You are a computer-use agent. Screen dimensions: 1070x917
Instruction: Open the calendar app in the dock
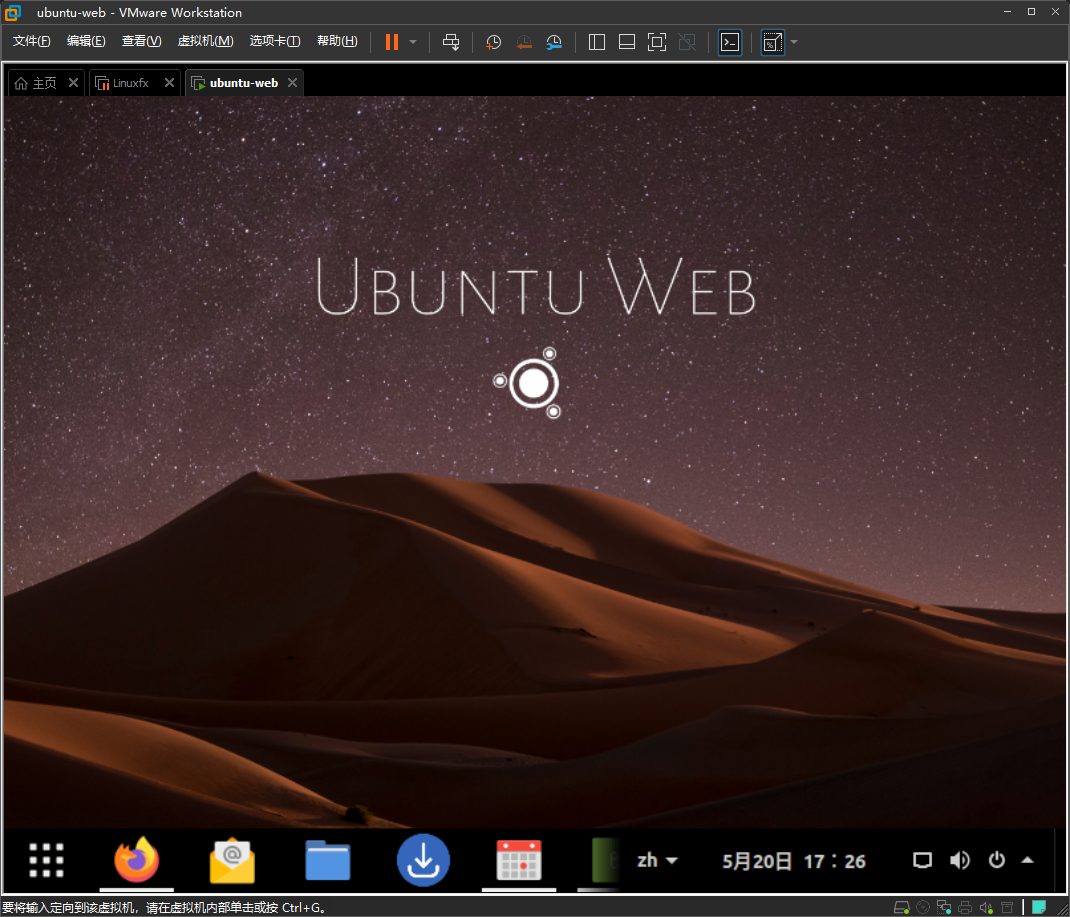(519, 859)
